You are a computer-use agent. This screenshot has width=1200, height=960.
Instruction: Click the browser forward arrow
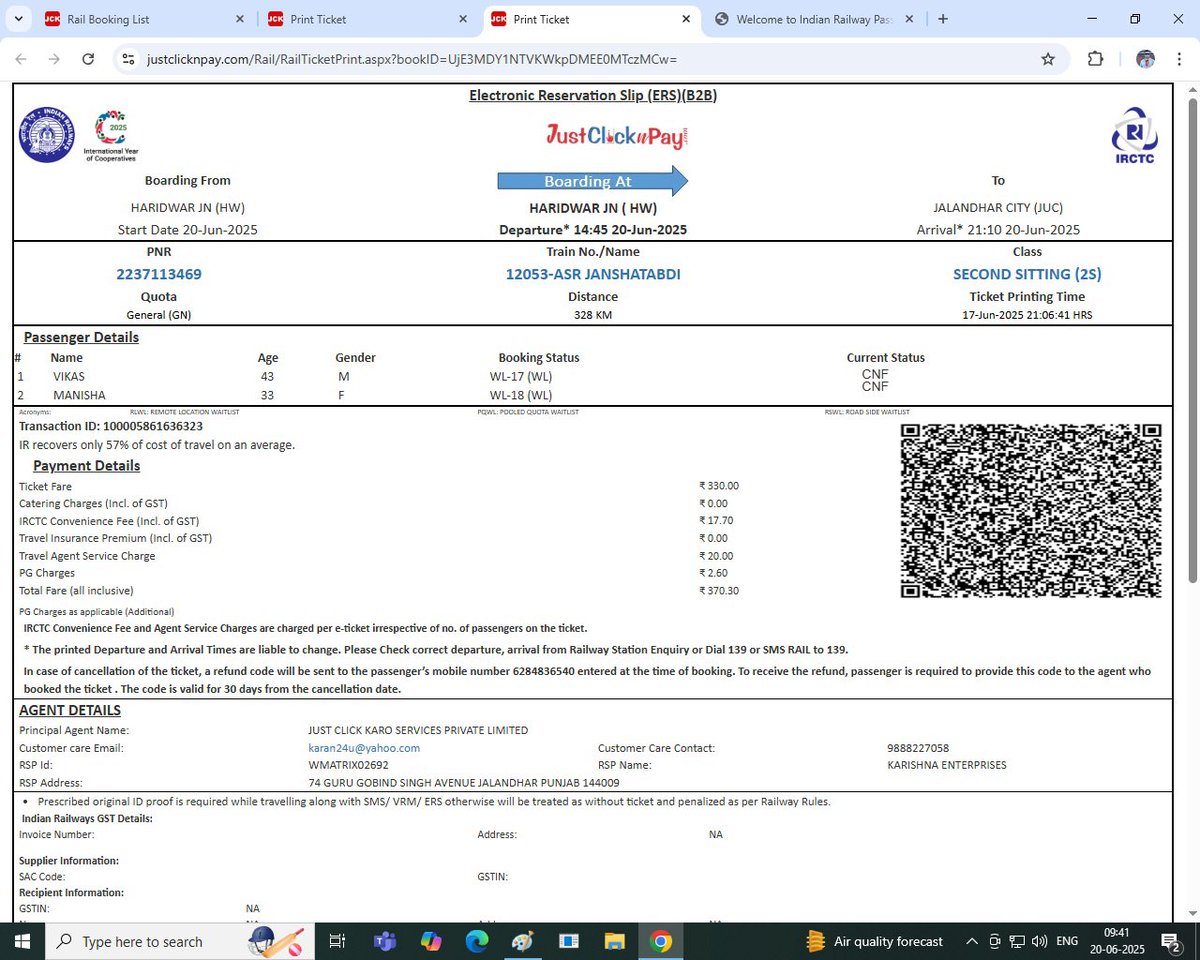(x=54, y=59)
